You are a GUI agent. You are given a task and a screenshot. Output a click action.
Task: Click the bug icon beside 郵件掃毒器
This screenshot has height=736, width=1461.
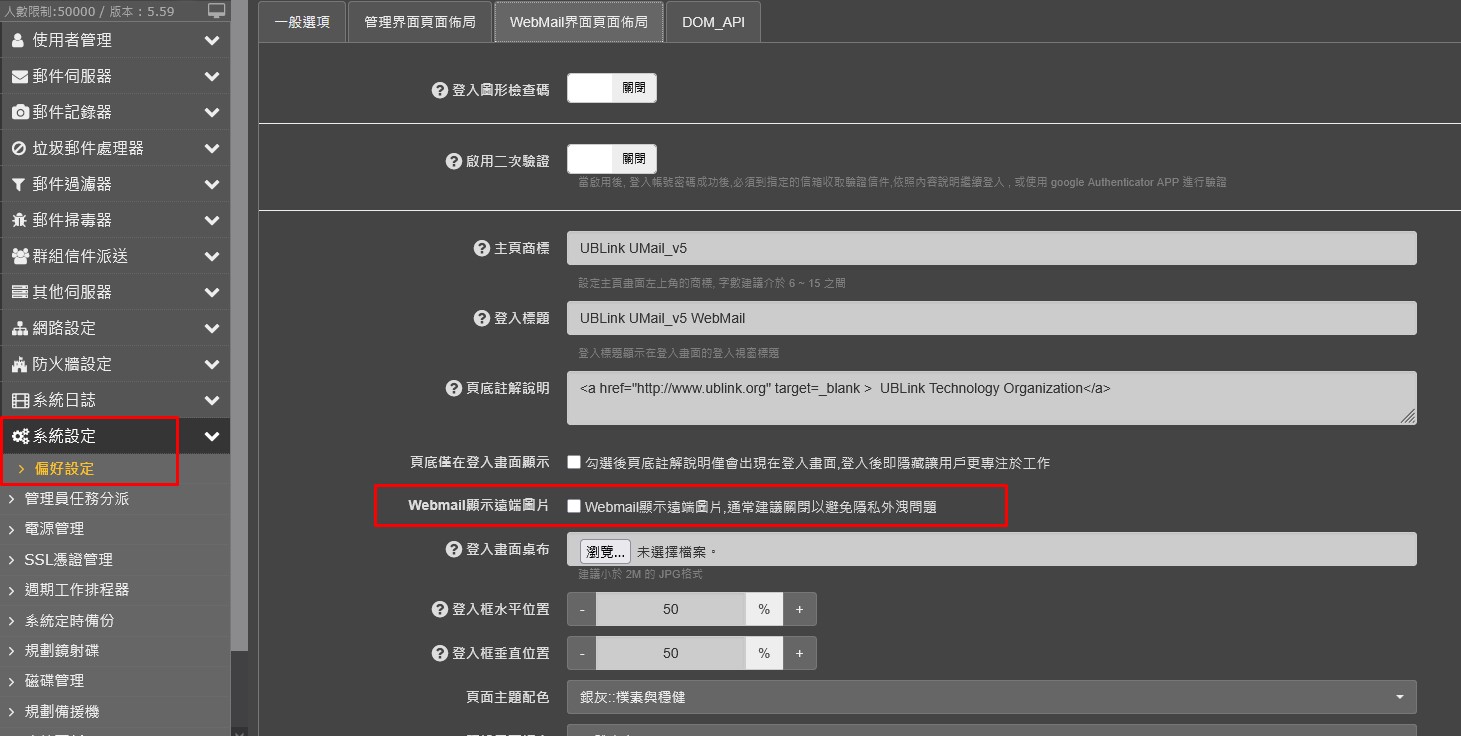[x=18, y=220]
